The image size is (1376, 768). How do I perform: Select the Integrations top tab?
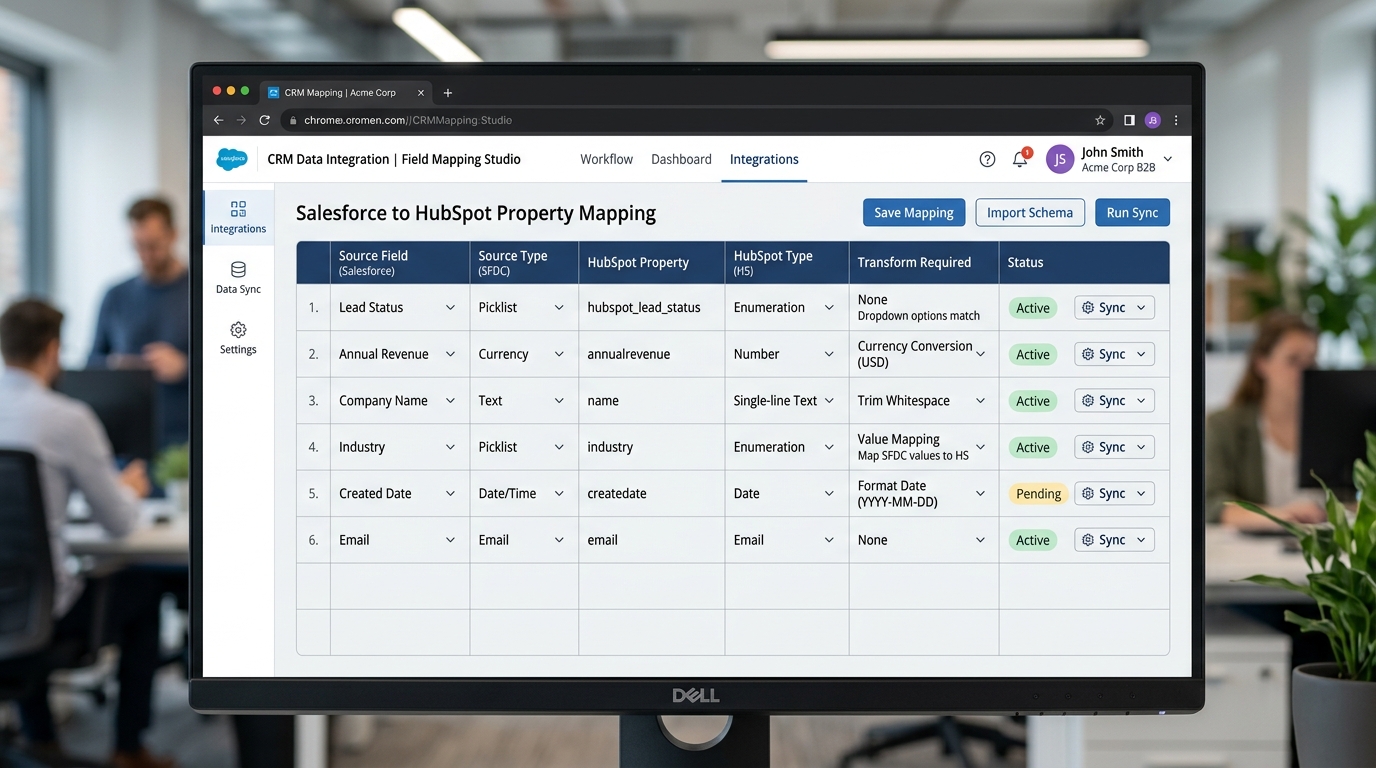764,159
